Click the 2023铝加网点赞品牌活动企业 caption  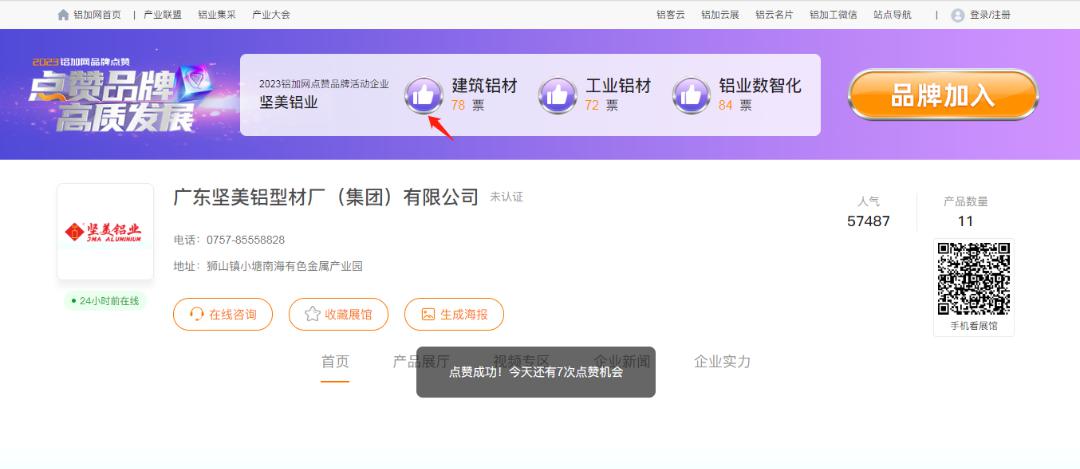coord(324,84)
